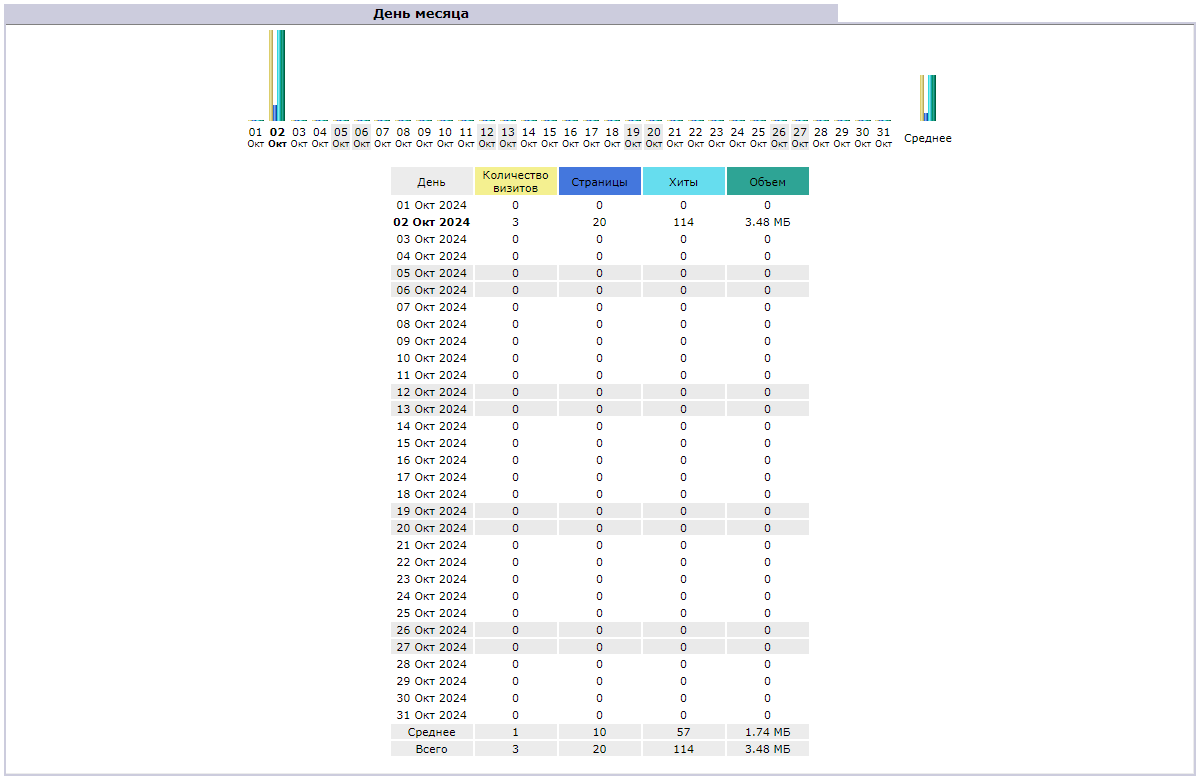Click the "1.74 МБ" average volume cell

coord(768,732)
